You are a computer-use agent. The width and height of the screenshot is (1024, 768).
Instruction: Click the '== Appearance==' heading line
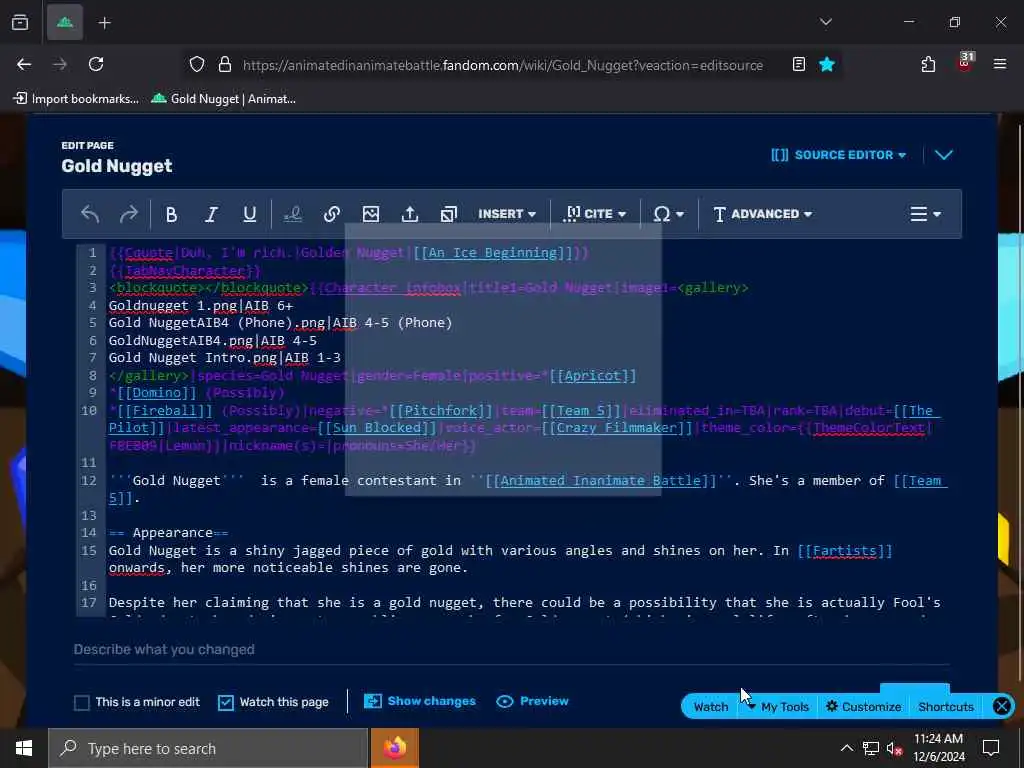(168, 533)
